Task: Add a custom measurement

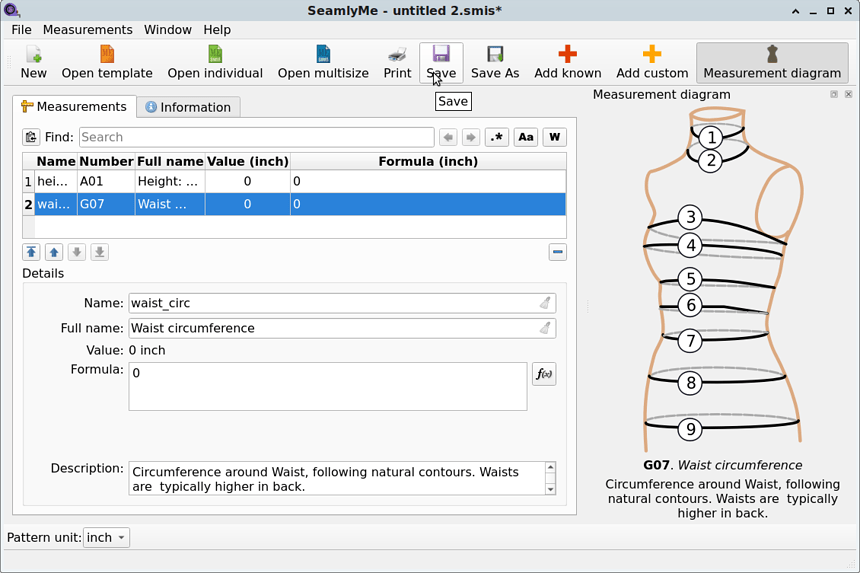Action: 652,63
